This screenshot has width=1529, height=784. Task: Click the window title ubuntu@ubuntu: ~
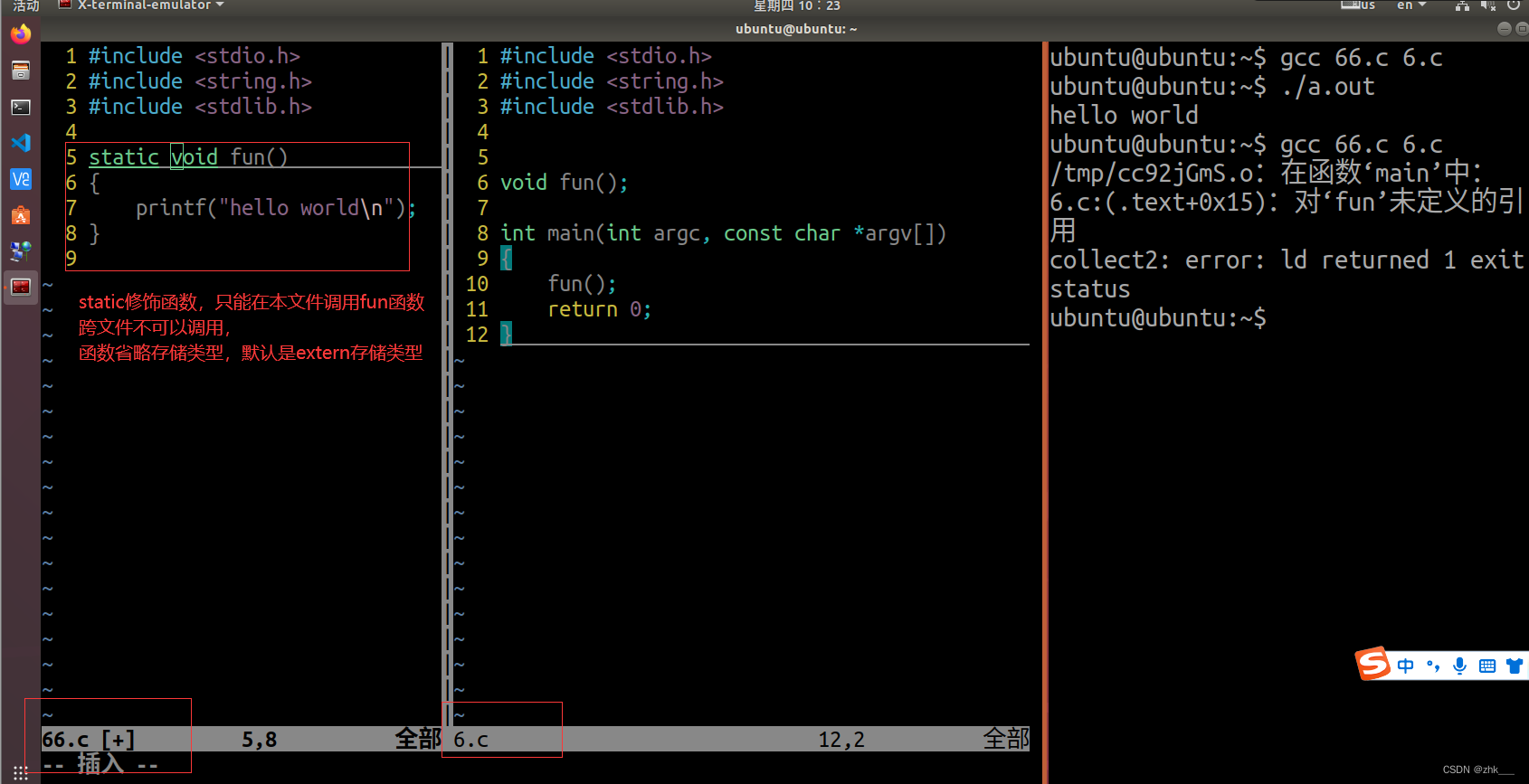coord(796,29)
